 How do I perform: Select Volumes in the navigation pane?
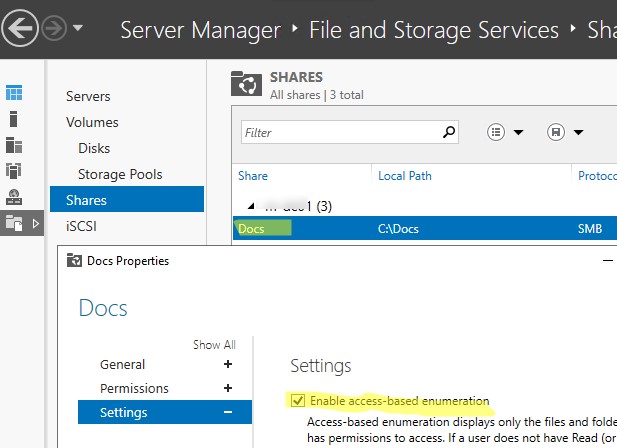92,123
